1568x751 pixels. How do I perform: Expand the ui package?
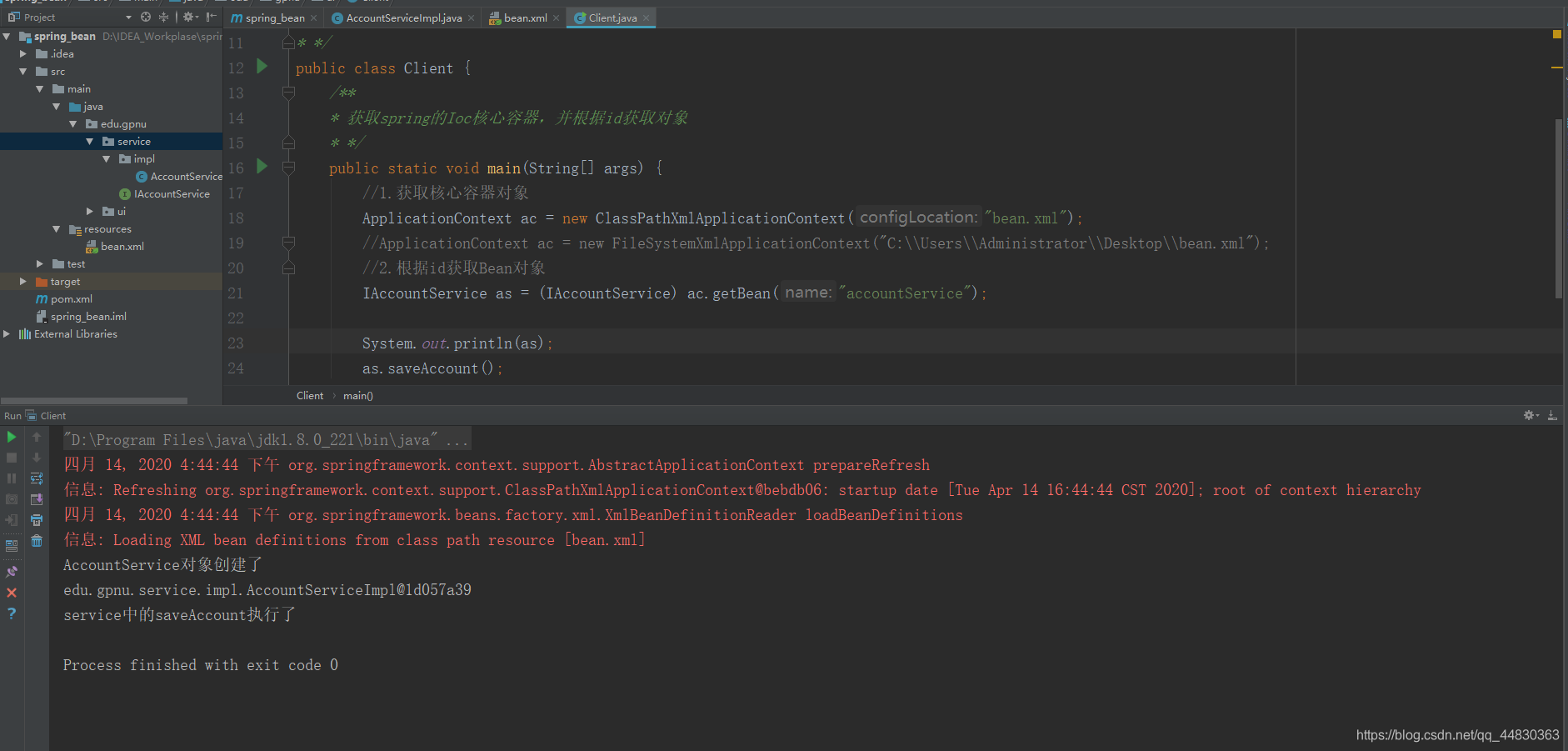(90, 211)
